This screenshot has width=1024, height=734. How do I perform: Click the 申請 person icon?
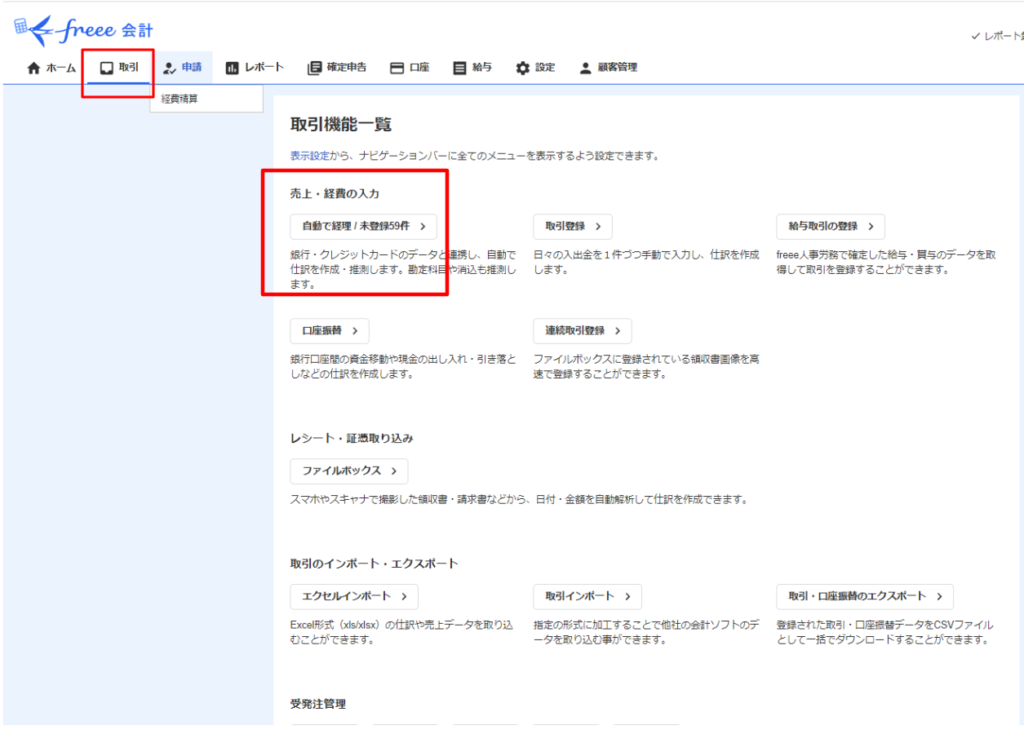[x=169, y=68]
